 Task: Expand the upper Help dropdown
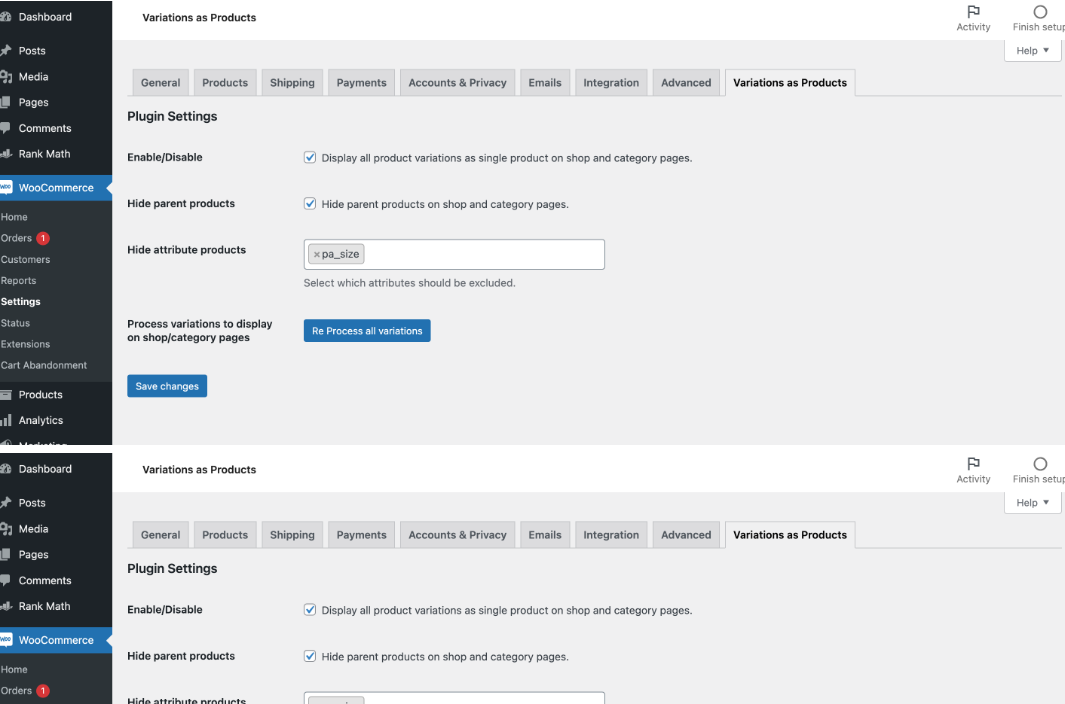pyautogui.click(x=1032, y=51)
